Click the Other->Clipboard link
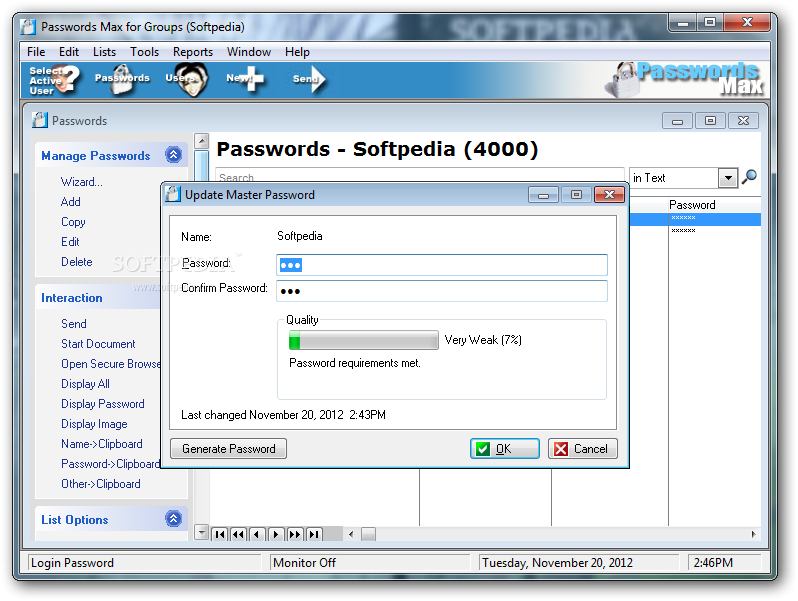This screenshot has height=601, width=798. 101,483
